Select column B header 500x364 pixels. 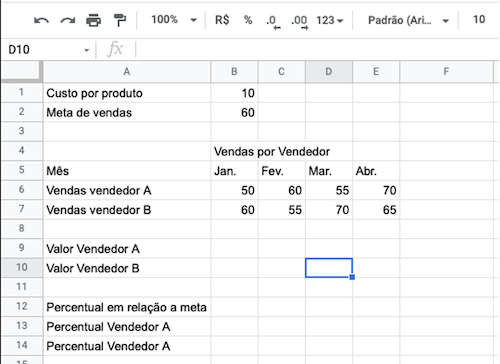click(x=234, y=72)
